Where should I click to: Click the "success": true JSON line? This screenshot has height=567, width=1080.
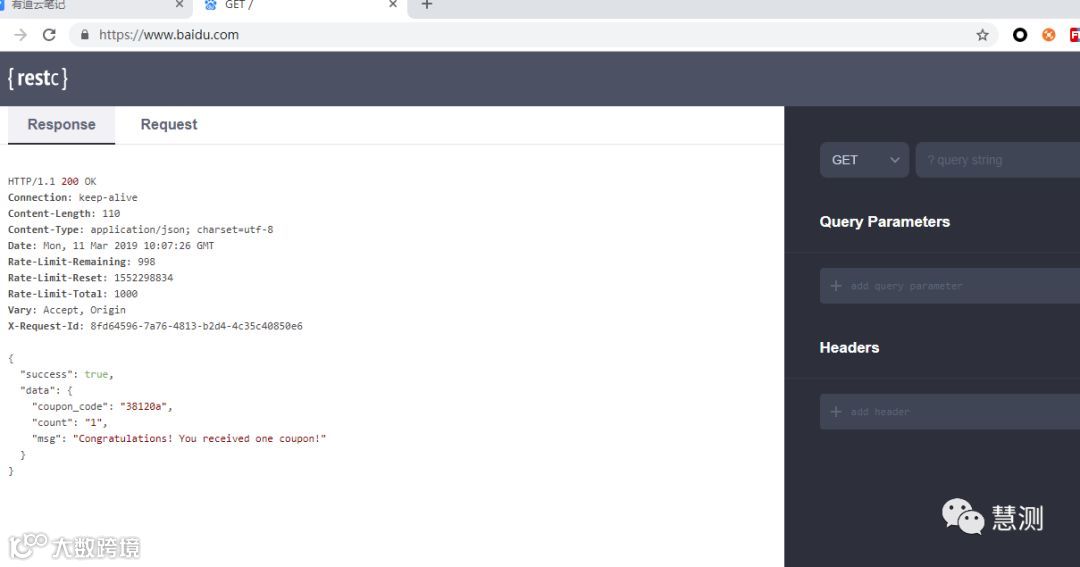point(67,374)
